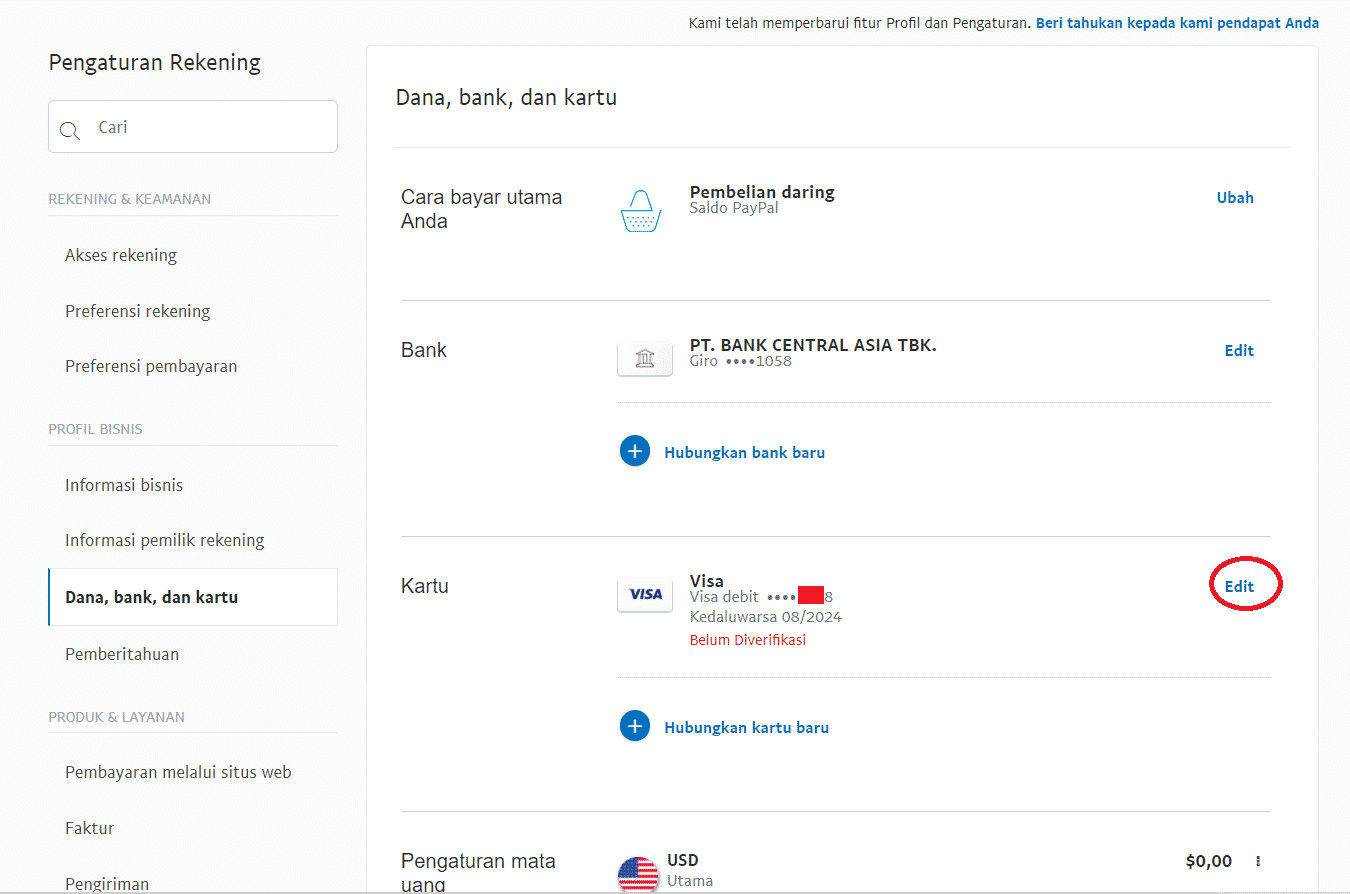Click Edit for the Visa card
1350x894 pixels.
[1239, 587]
